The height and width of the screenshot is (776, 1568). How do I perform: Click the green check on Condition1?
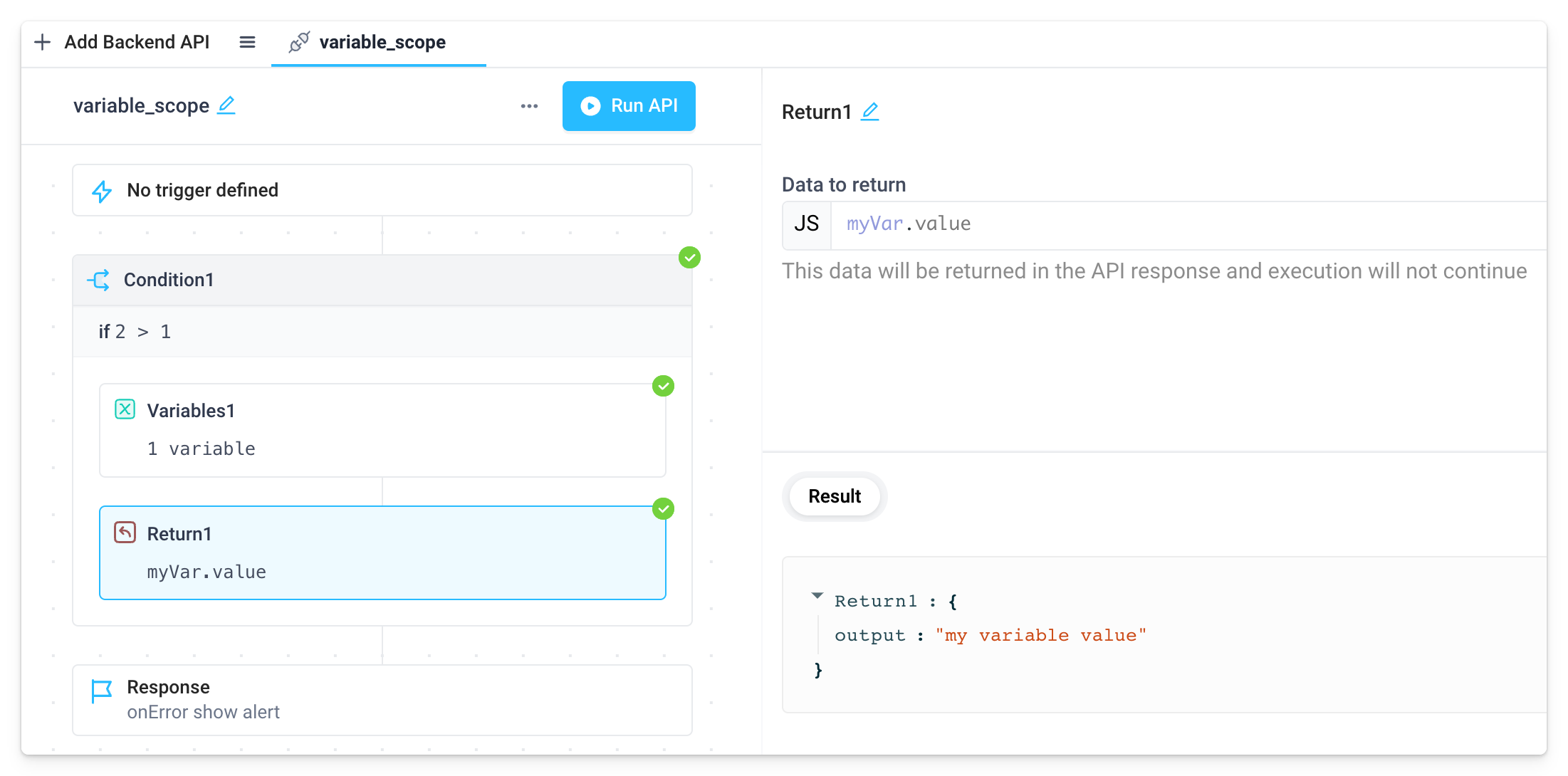(689, 258)
